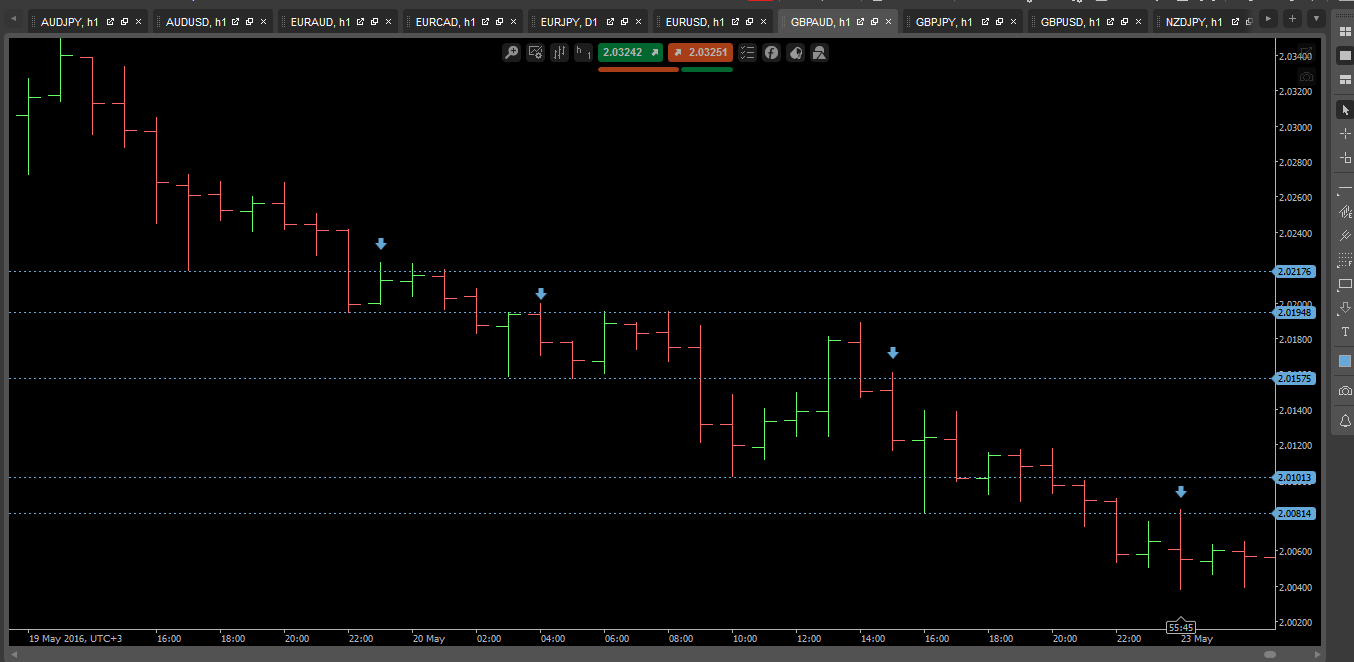The width and height of the screenshot is (1354, 662).
Task: Duplicate the GBPAUD chart tab
Action: pyautogui.click(x=874, y=21)
